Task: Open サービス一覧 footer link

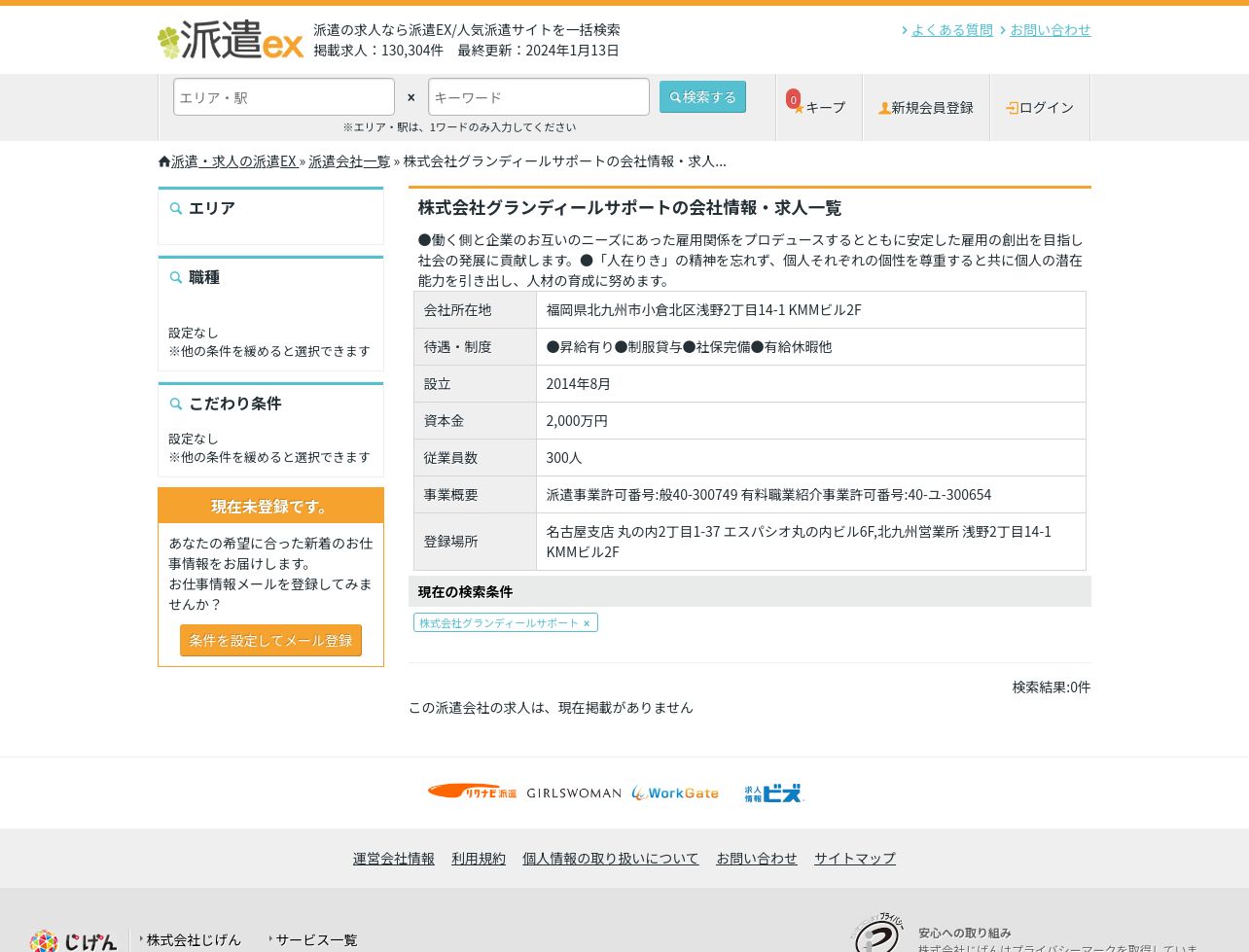Action: tap(316, 940)
